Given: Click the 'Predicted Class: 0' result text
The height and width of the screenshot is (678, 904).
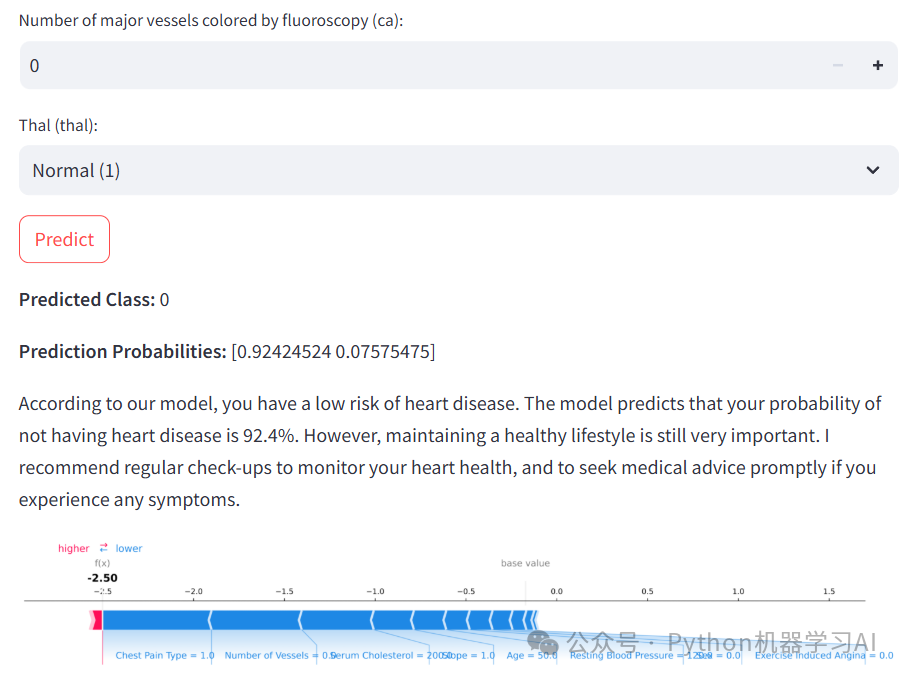Looking at the screenshot, I should [94, 300].
